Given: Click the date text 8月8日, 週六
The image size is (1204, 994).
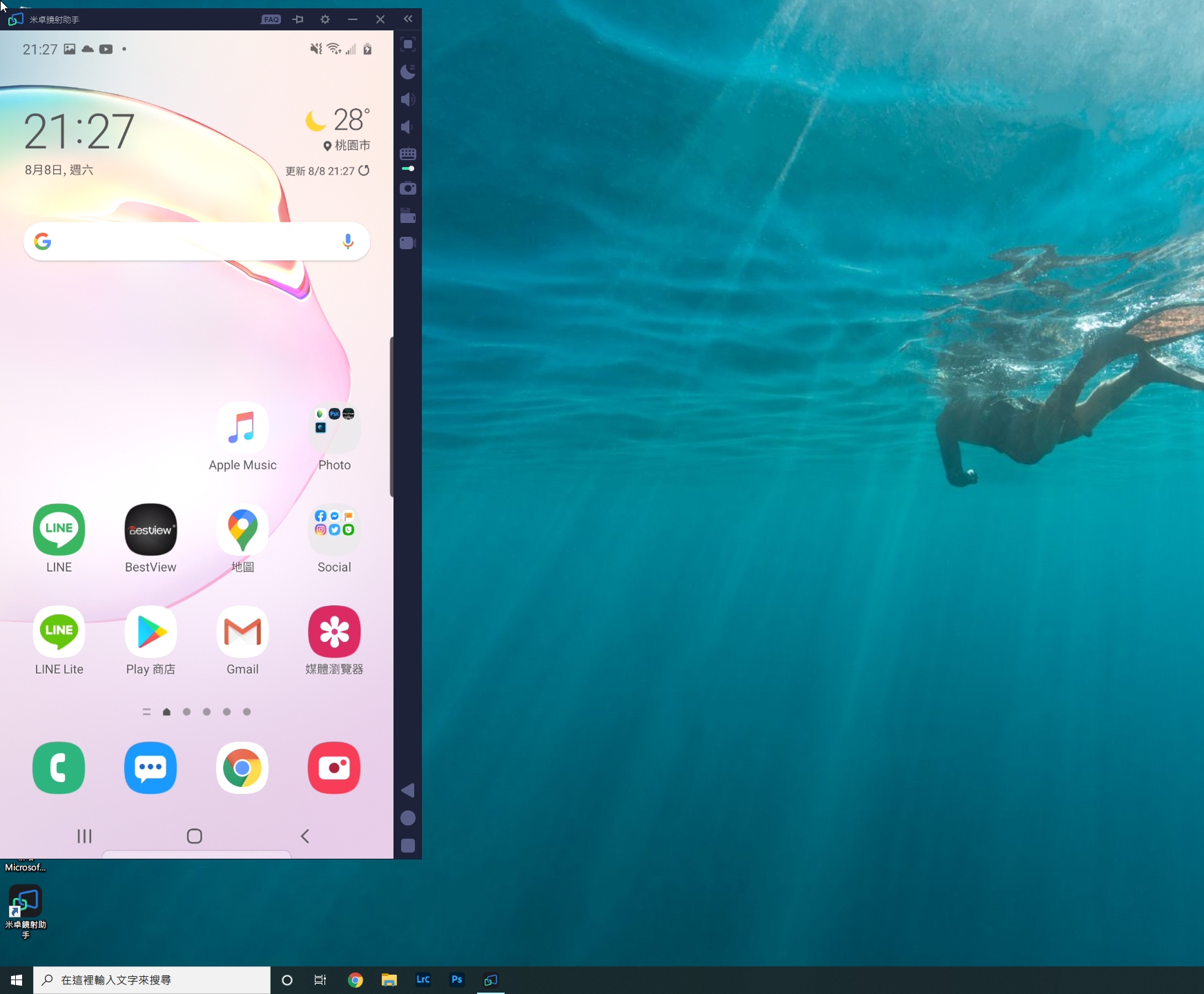Looking at the screenshot, I should [59, 170].
